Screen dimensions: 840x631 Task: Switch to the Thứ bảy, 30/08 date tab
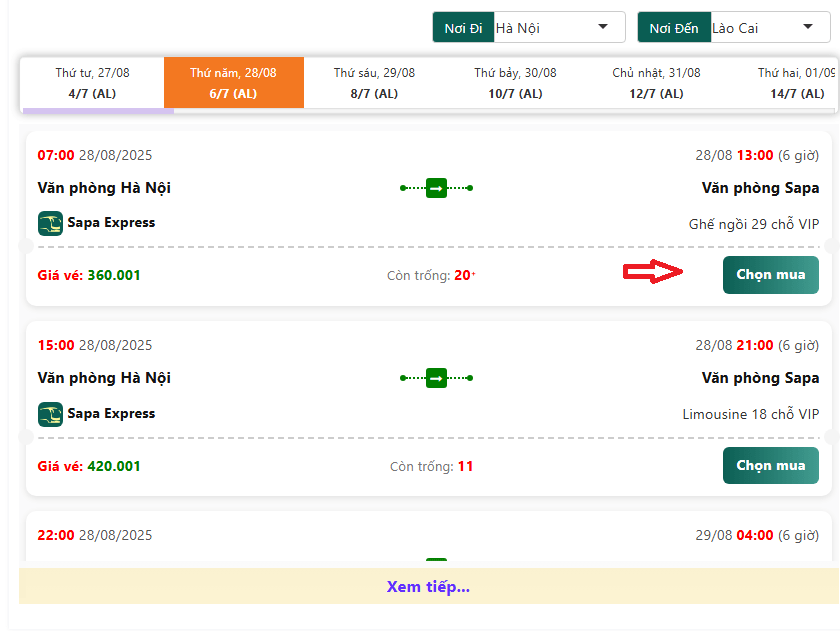tap(515, 83)
